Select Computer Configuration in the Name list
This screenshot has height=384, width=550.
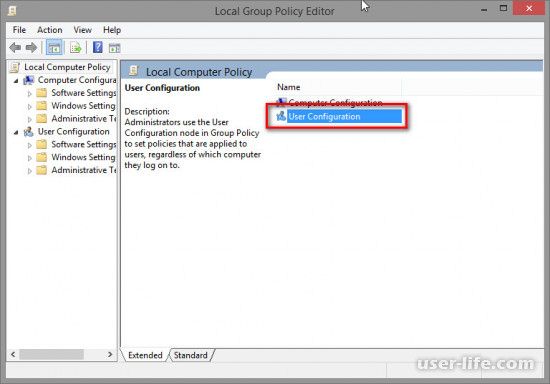335,103
